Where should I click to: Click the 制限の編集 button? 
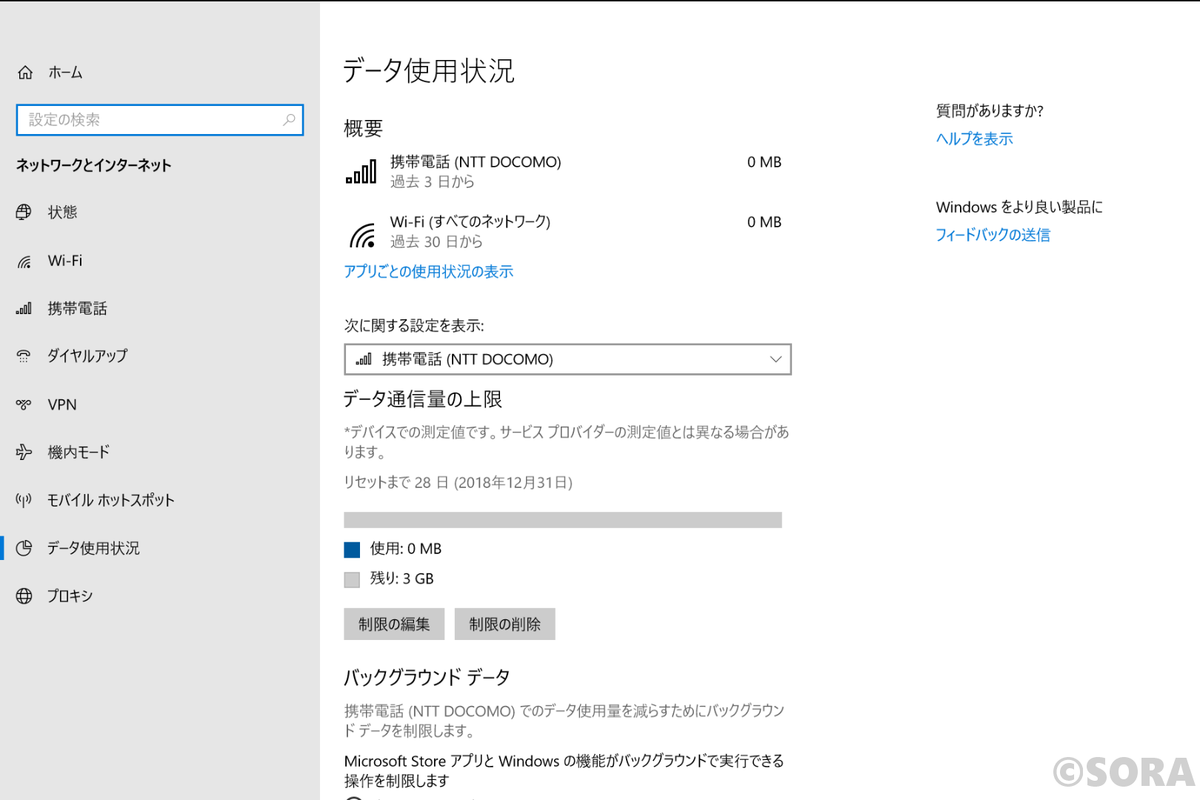pyautogui.click(x=394, y=624)
